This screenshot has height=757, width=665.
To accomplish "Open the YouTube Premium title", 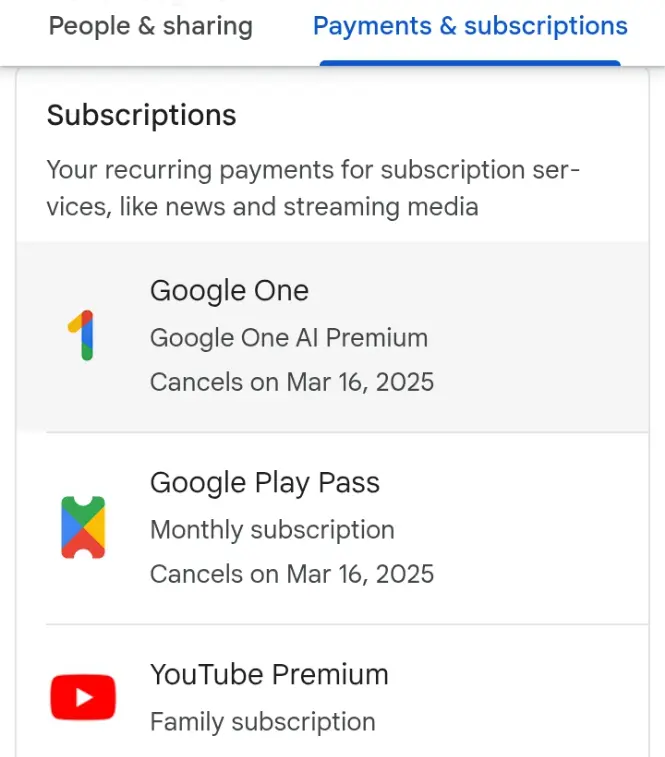I will 269,674.
